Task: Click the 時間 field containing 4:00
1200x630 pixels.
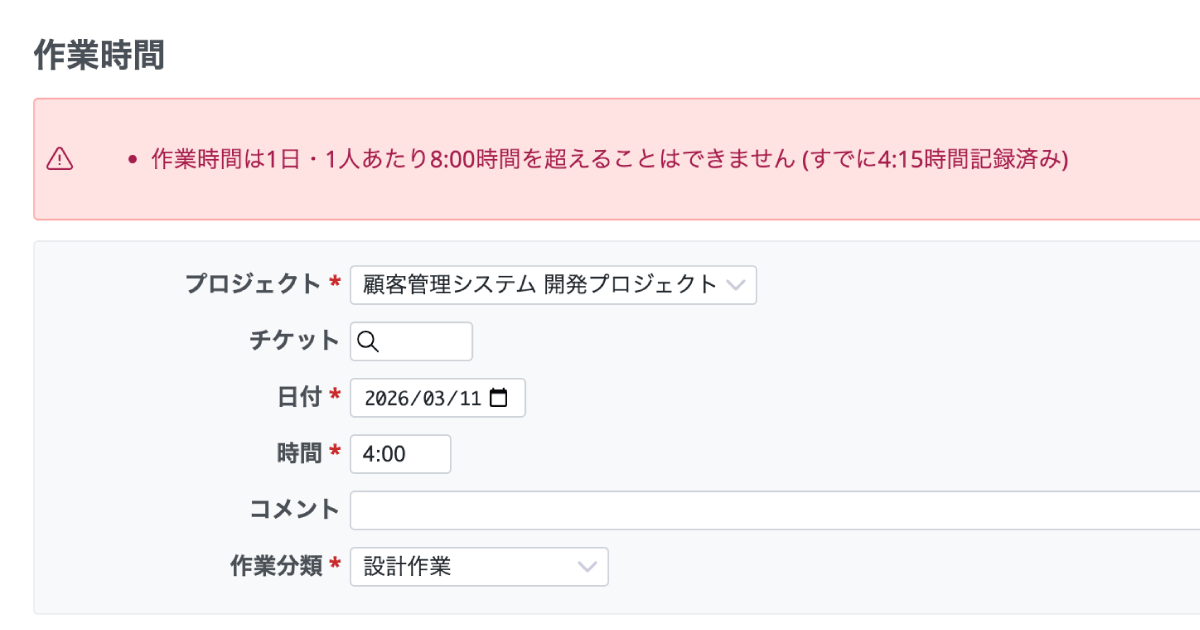Action: (400, 454)
